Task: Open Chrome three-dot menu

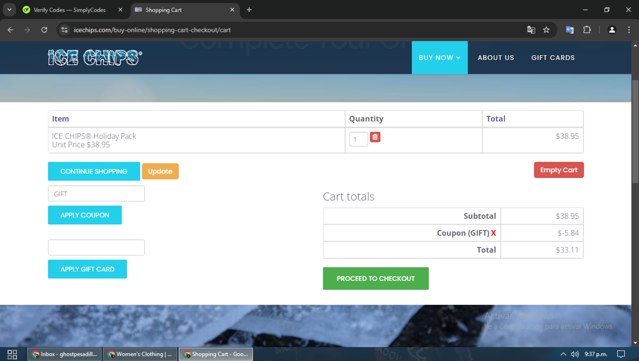Action: (x=628, y=30)
